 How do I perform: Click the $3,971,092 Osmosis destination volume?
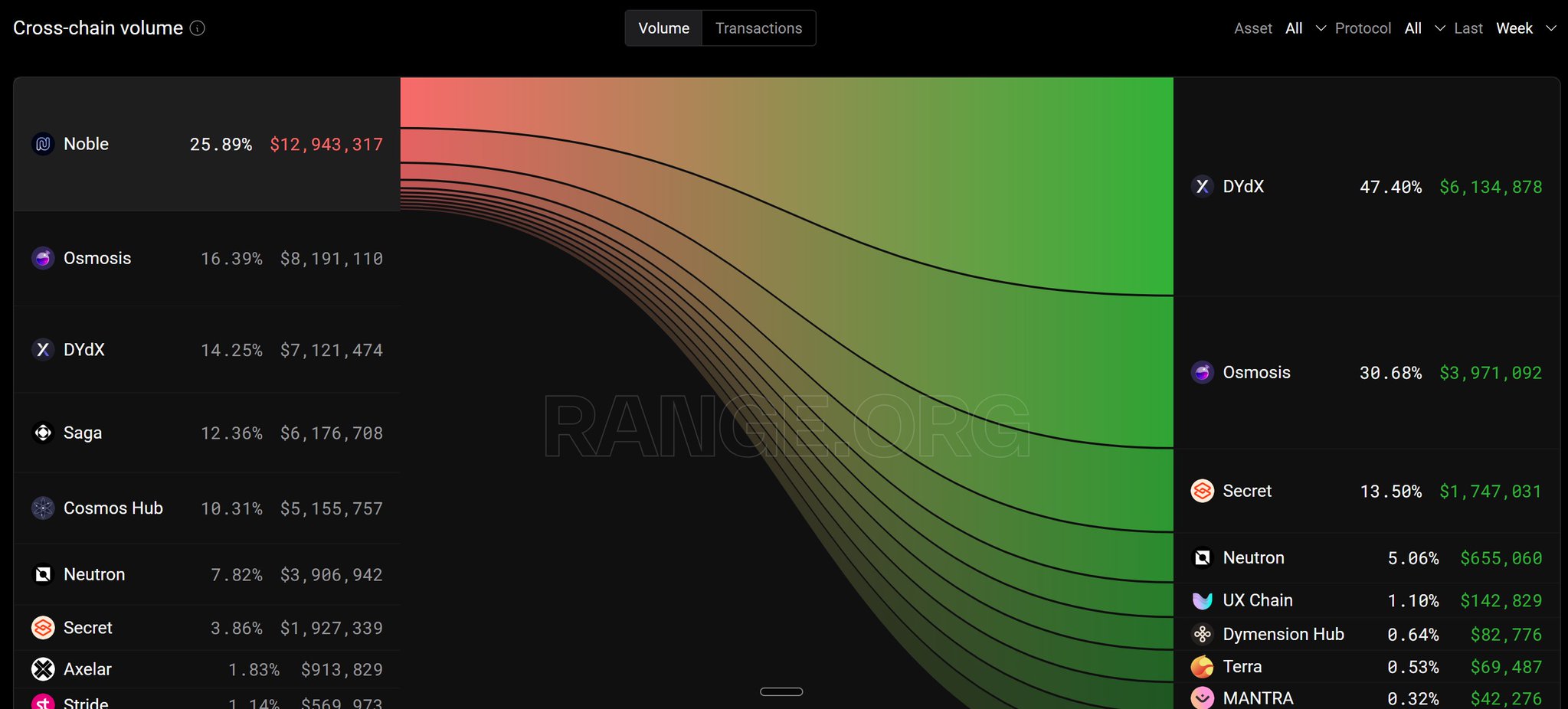[1491, 373]
